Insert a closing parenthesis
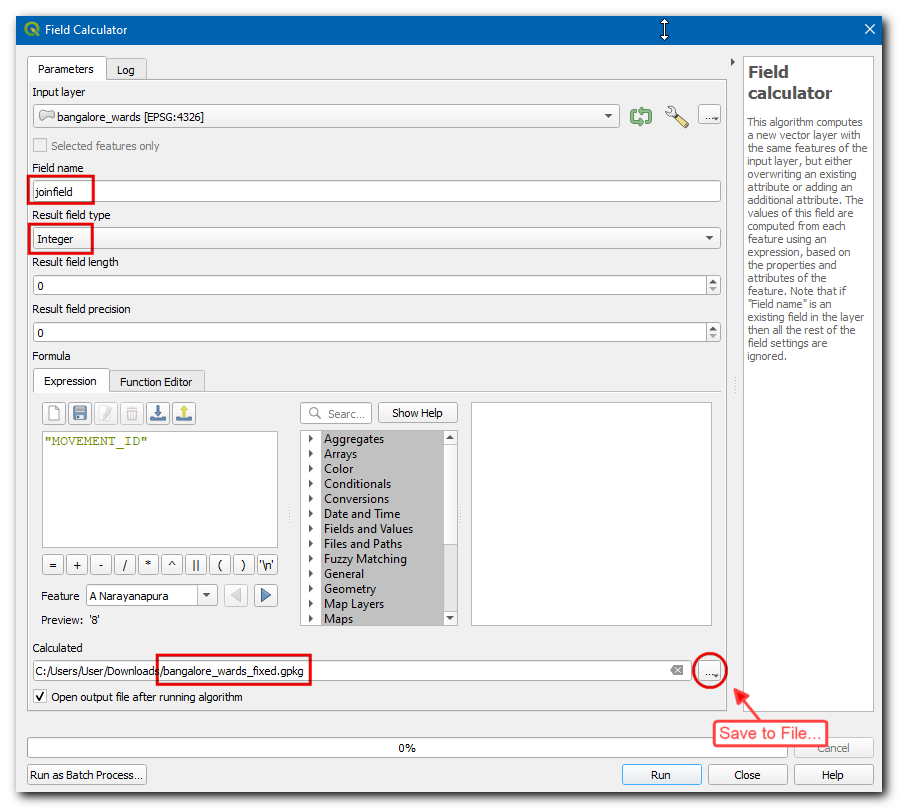Image resolution: width=899 pixels, height=809 pixels. [243, 565]
